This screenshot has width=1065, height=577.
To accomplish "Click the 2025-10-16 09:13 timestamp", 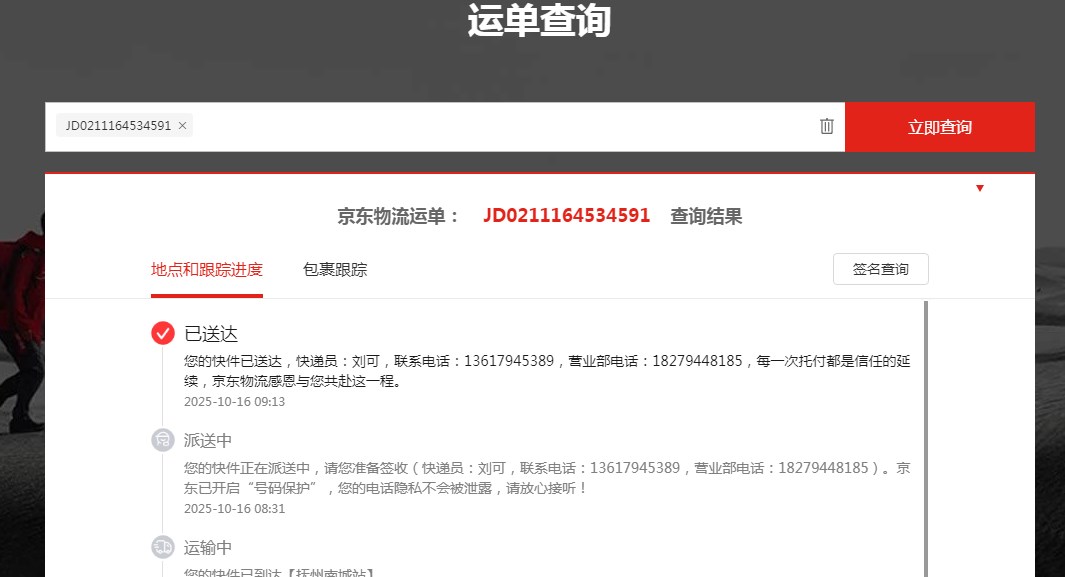I will click(235, 402).
